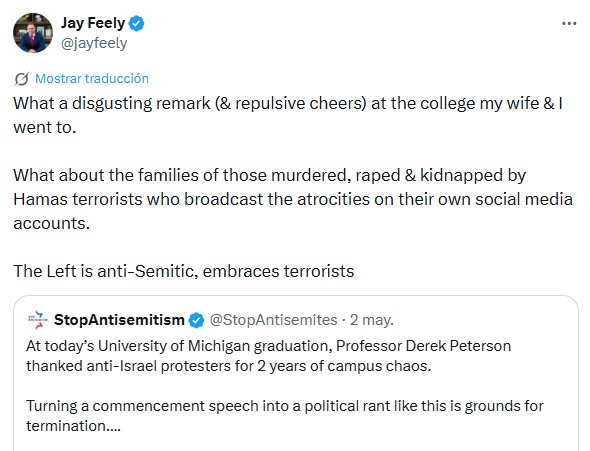Open the @jayfeely handle
The image size is (590, 451).
coord(94,43)
